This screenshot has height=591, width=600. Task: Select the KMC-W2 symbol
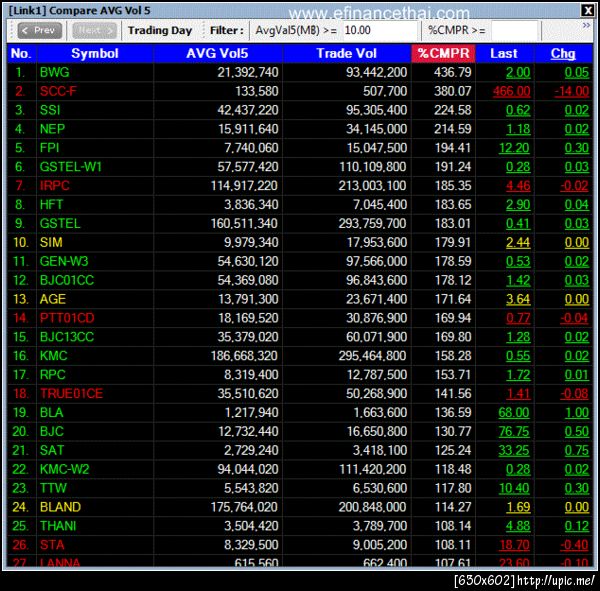click(64, 469)
